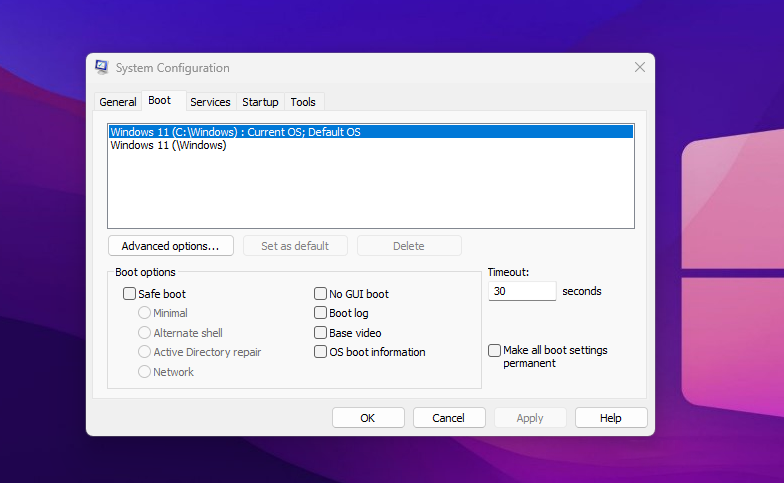Open Help for System Configuration
Viewport: 784px width, 483px height.
tap(611, 418)
